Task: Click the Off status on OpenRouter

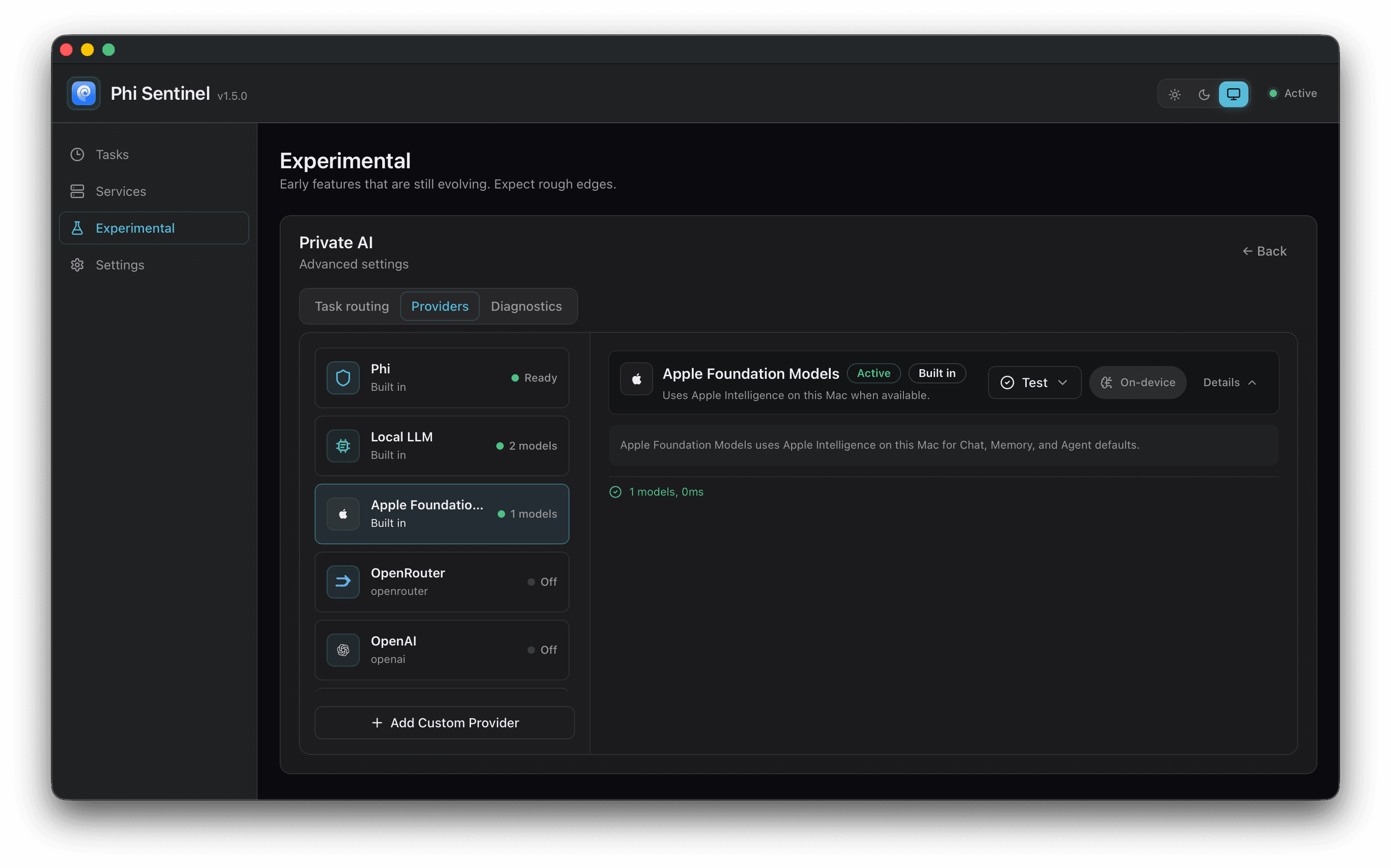Action: [x=542, y=582]
